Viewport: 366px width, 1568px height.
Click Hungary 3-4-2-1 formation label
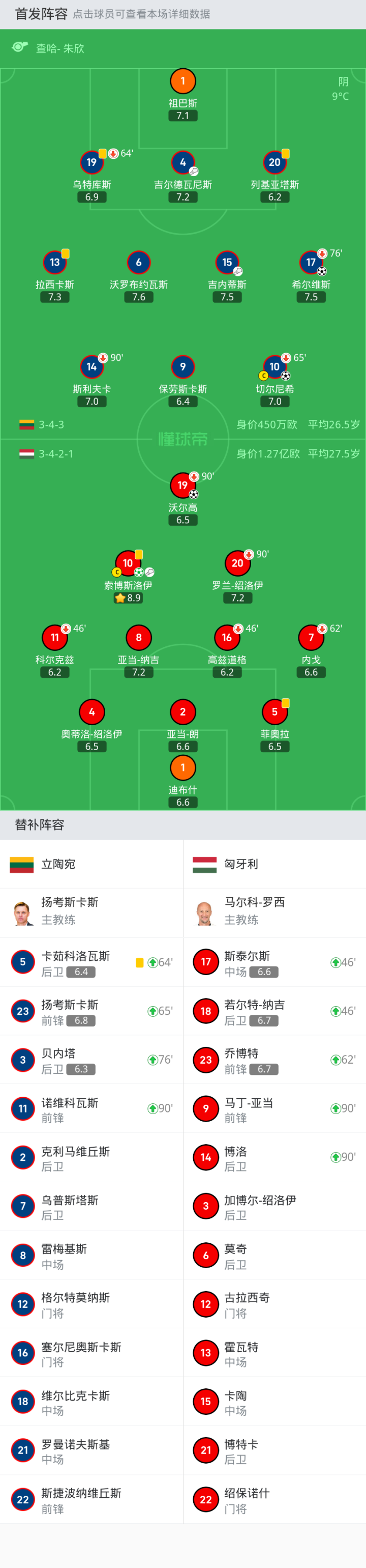coord(56,453)
